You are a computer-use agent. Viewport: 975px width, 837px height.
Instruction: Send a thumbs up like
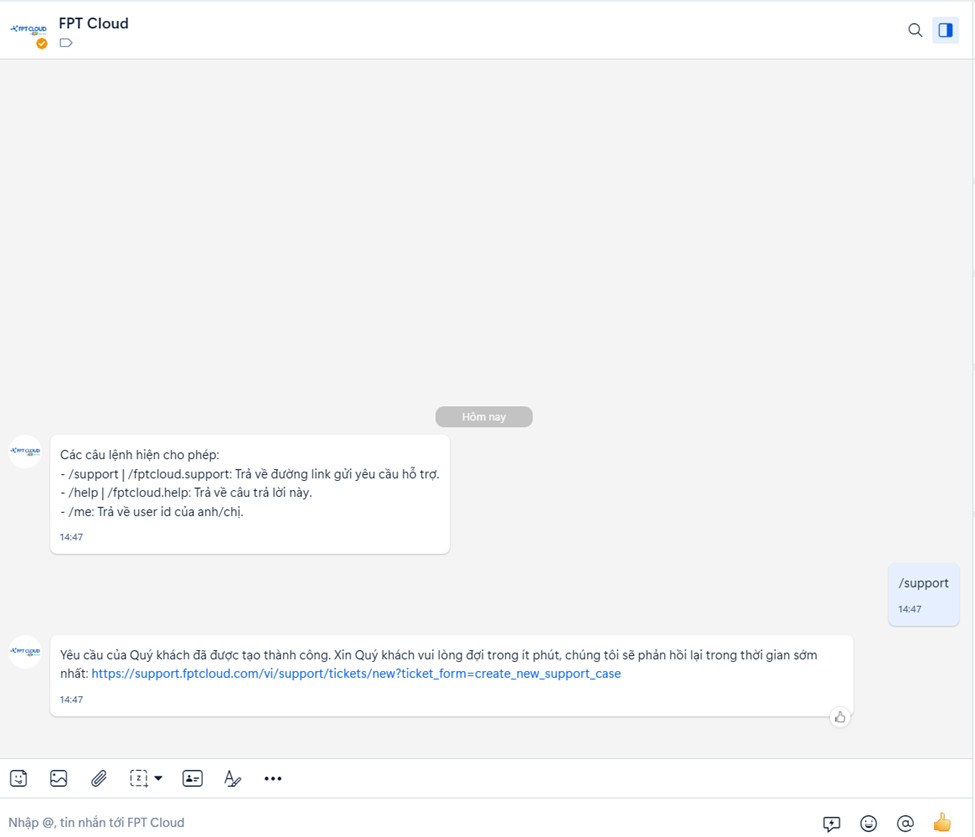[x=942, y=822]
